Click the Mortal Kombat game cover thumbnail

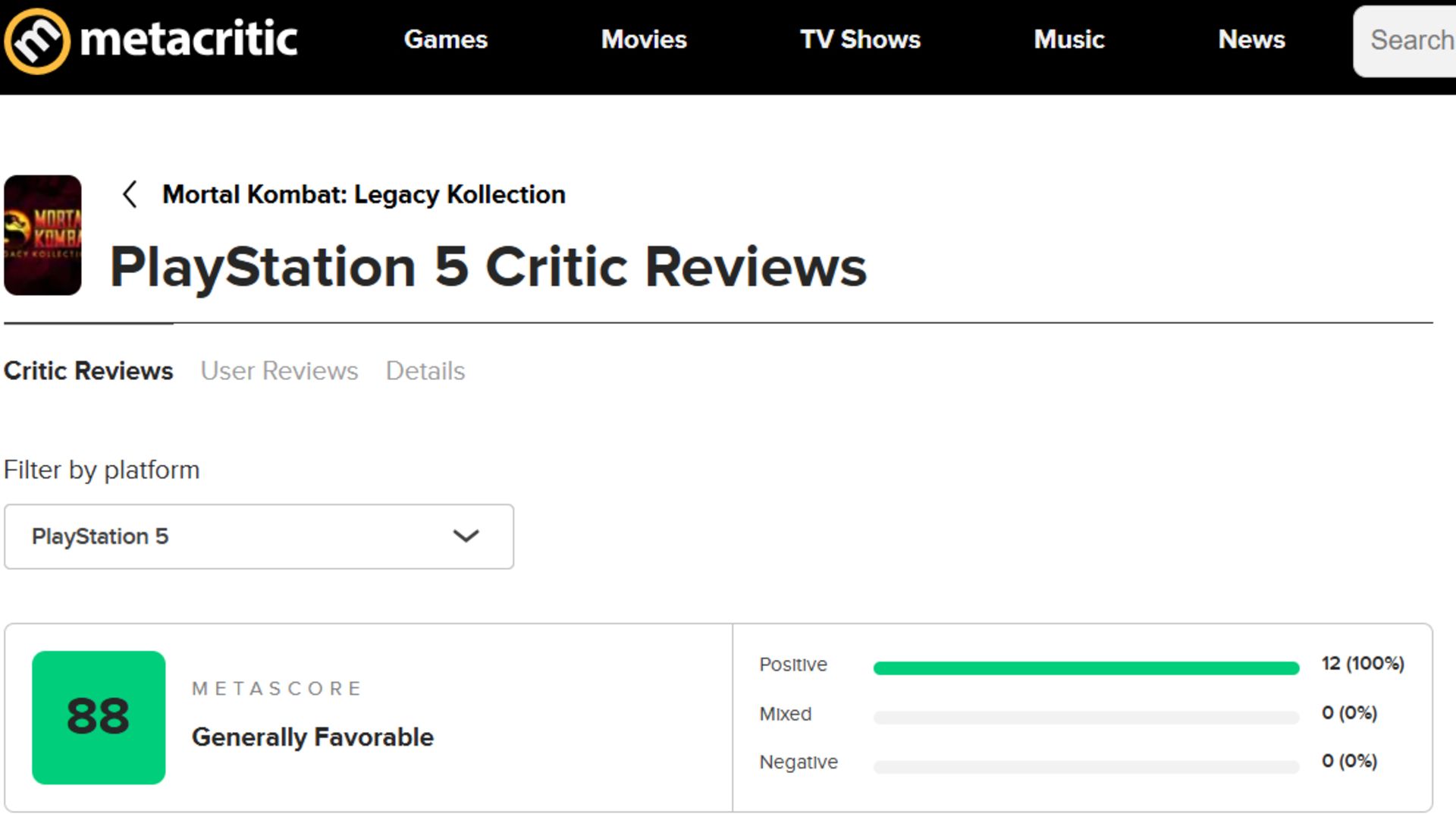42,234
